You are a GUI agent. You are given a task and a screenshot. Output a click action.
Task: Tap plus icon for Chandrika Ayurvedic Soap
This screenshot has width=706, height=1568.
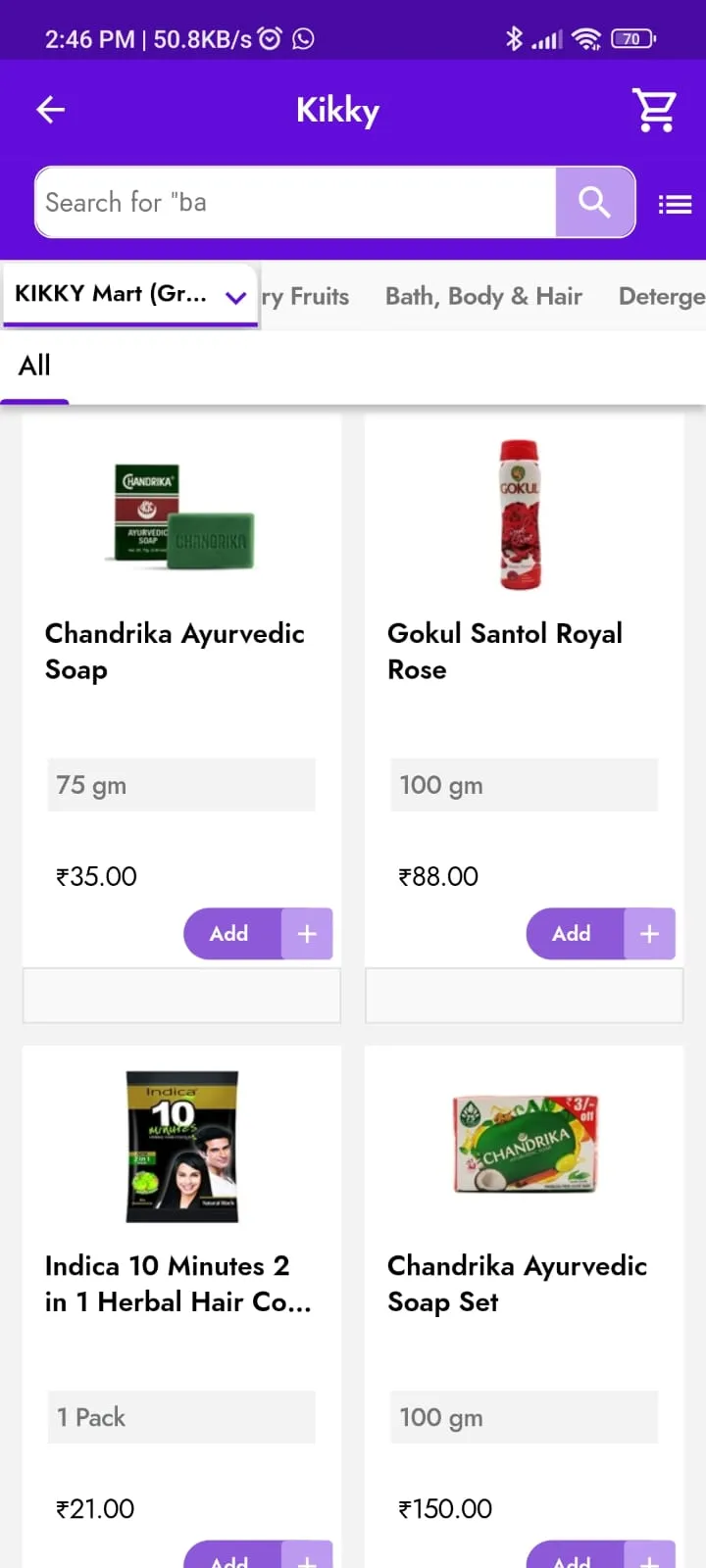tap(307, 934)
